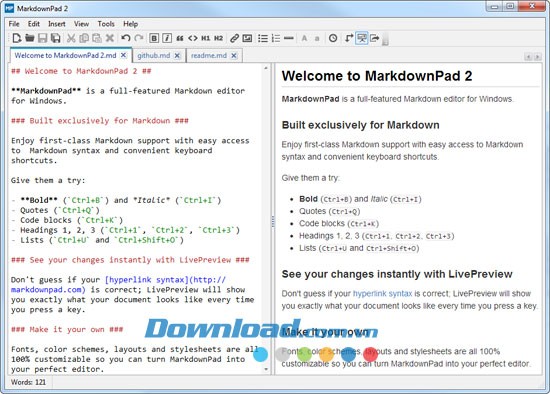This screenshot has width=550, height=394.
Task: Delete selection with the X toolbar icon
Action: point(110,38)
